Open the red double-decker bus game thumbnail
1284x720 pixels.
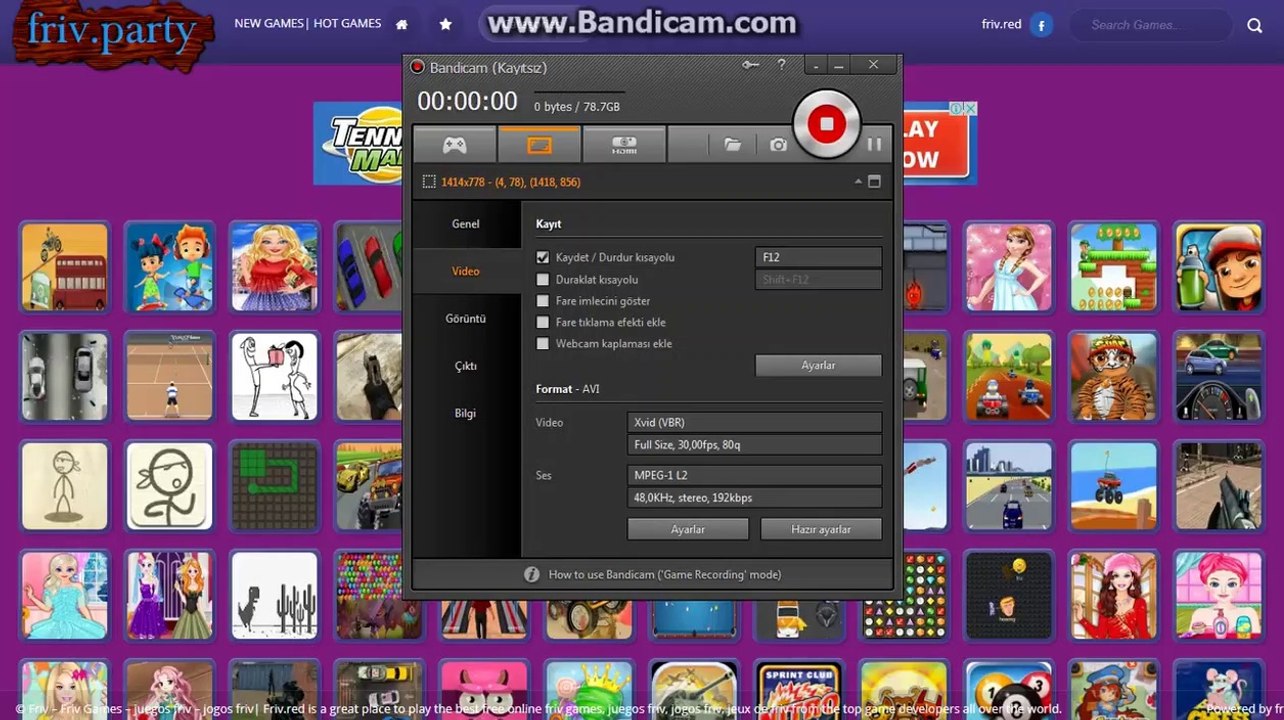pos(64,267)
